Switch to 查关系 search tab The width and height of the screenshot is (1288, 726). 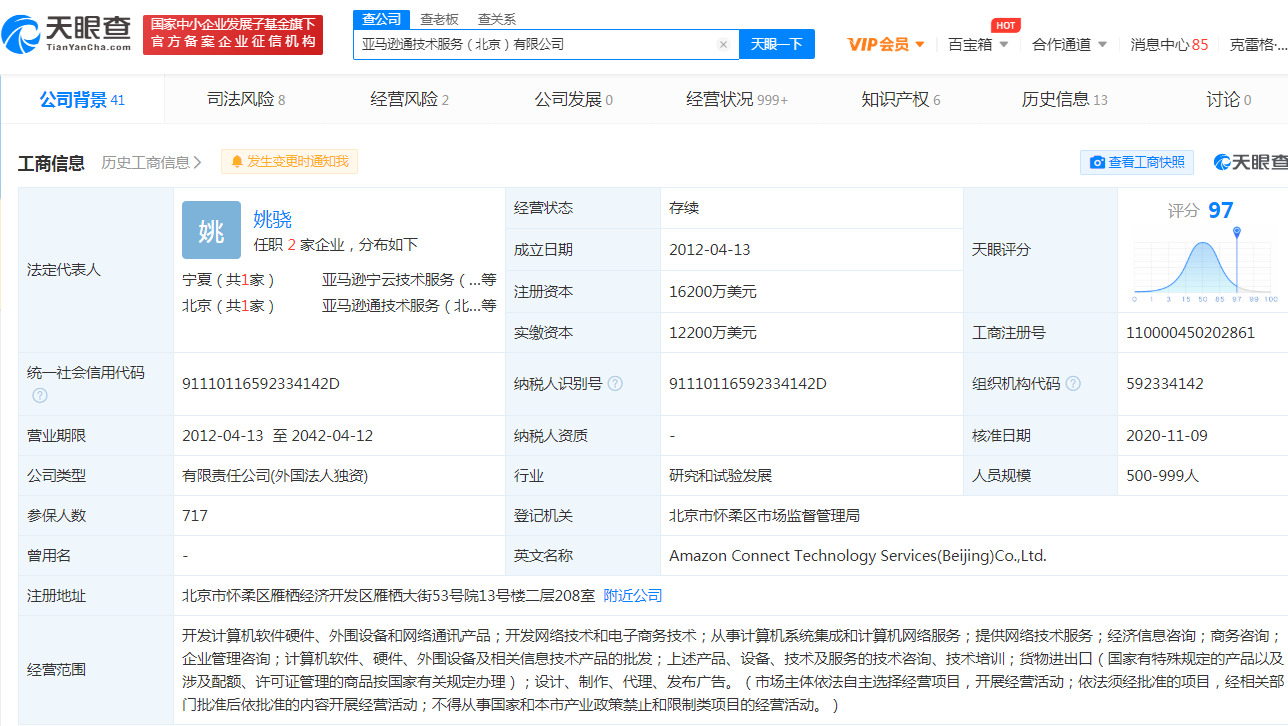pos(497,19)
